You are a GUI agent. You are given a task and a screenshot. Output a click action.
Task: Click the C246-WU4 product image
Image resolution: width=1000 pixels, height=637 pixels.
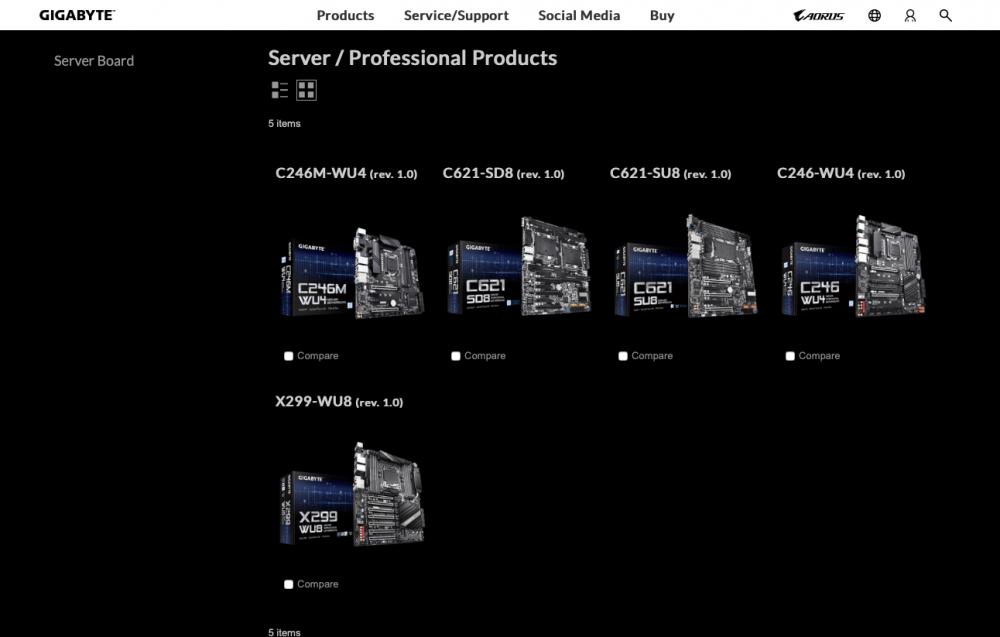point(853,267)
